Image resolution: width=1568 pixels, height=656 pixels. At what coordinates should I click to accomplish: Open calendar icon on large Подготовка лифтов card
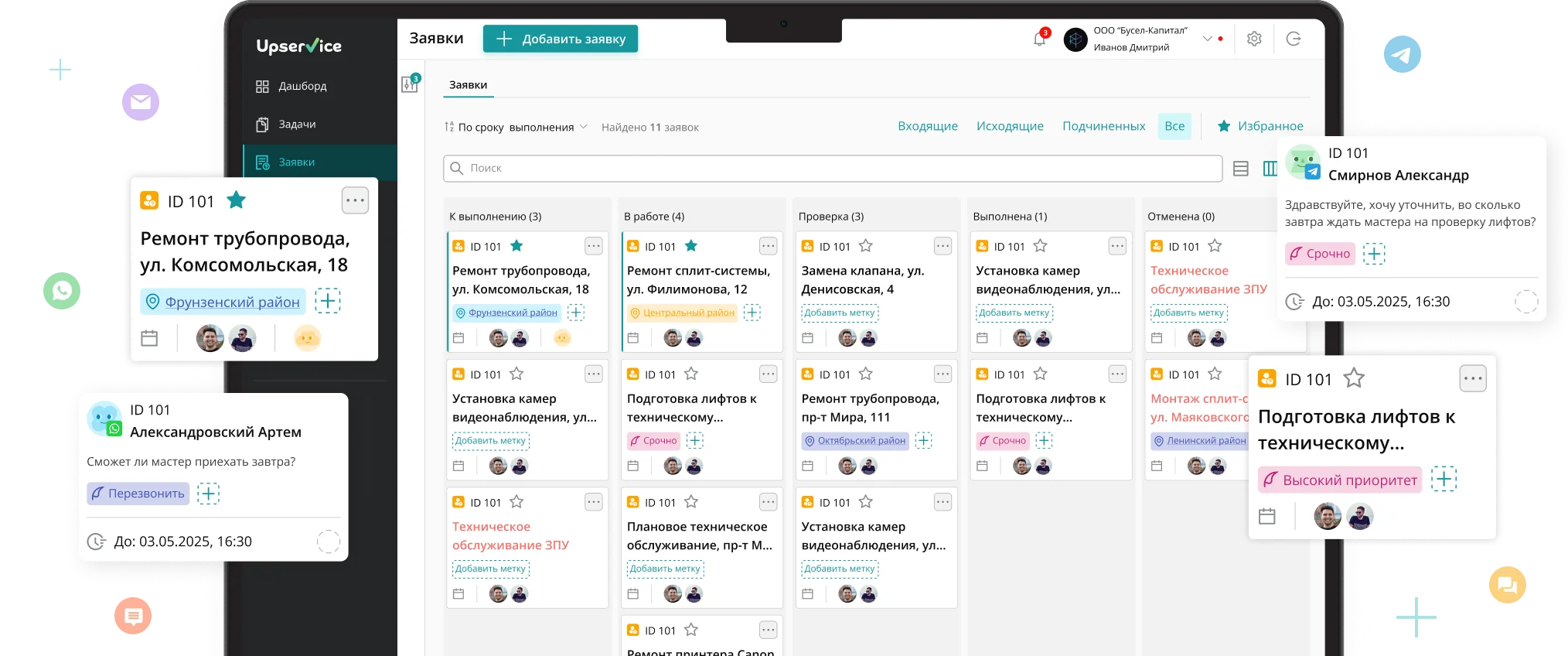click(x=1266, y=516)
